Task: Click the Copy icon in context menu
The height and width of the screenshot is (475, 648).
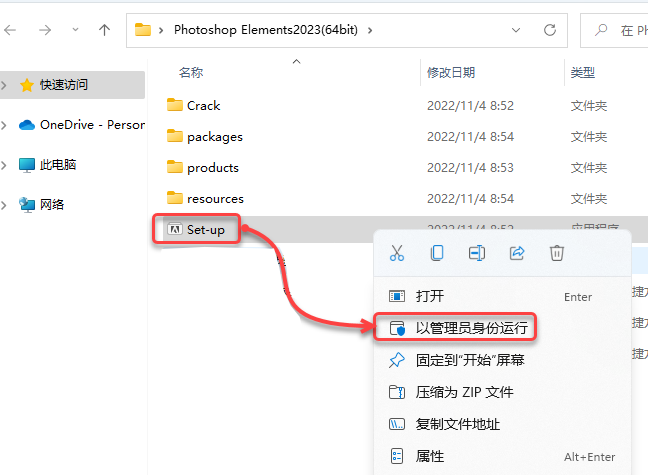Action: (x=437, y=253)
